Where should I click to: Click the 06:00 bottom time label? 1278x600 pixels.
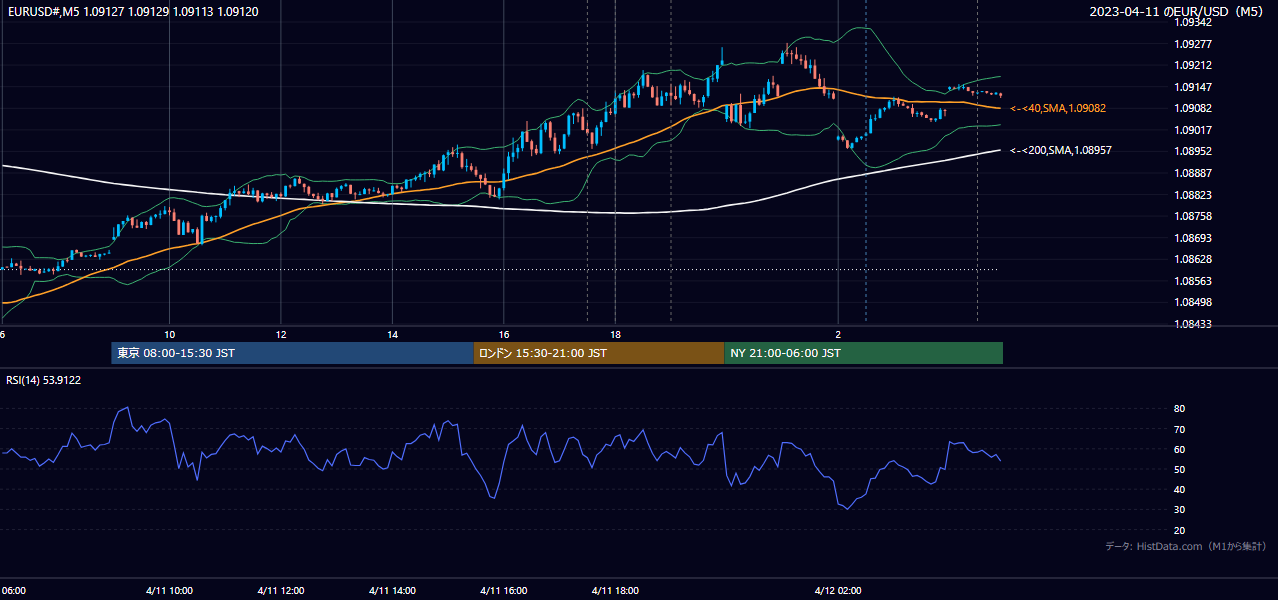tap(13, 590)
